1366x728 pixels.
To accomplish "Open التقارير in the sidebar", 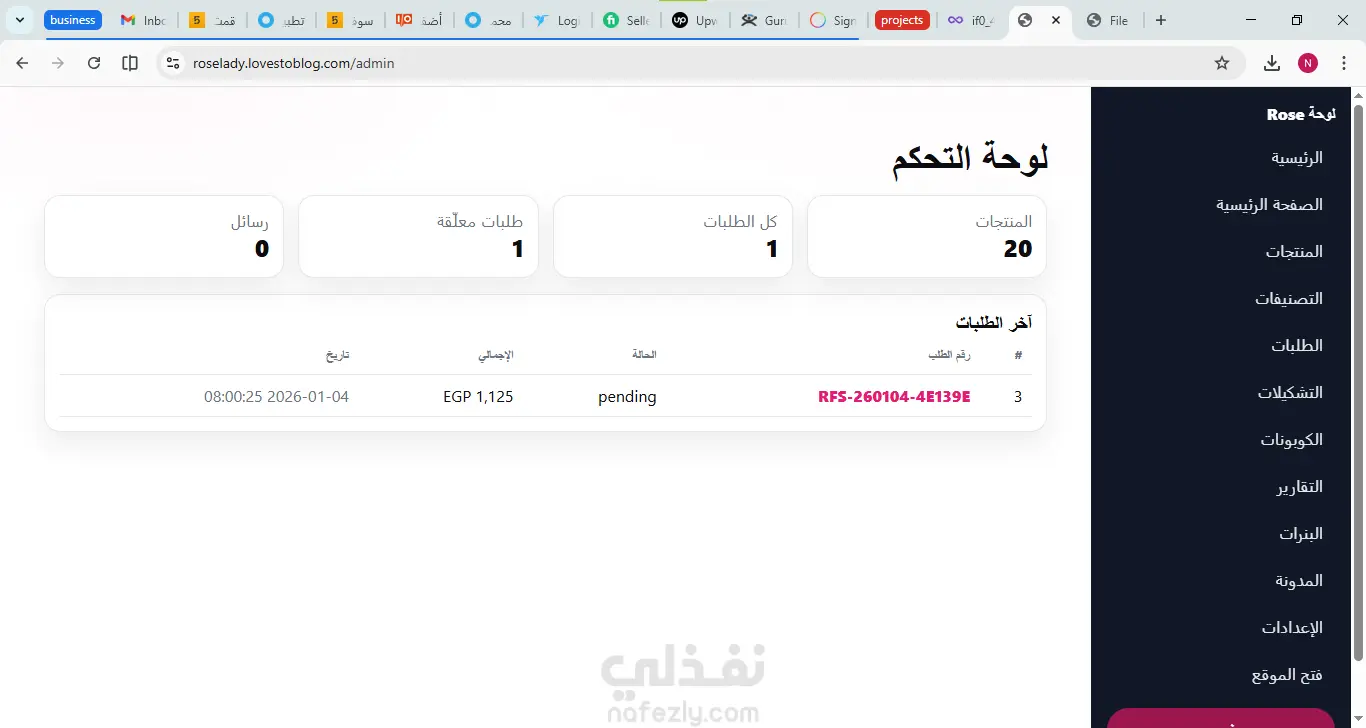I will (x=1299, y=487).
